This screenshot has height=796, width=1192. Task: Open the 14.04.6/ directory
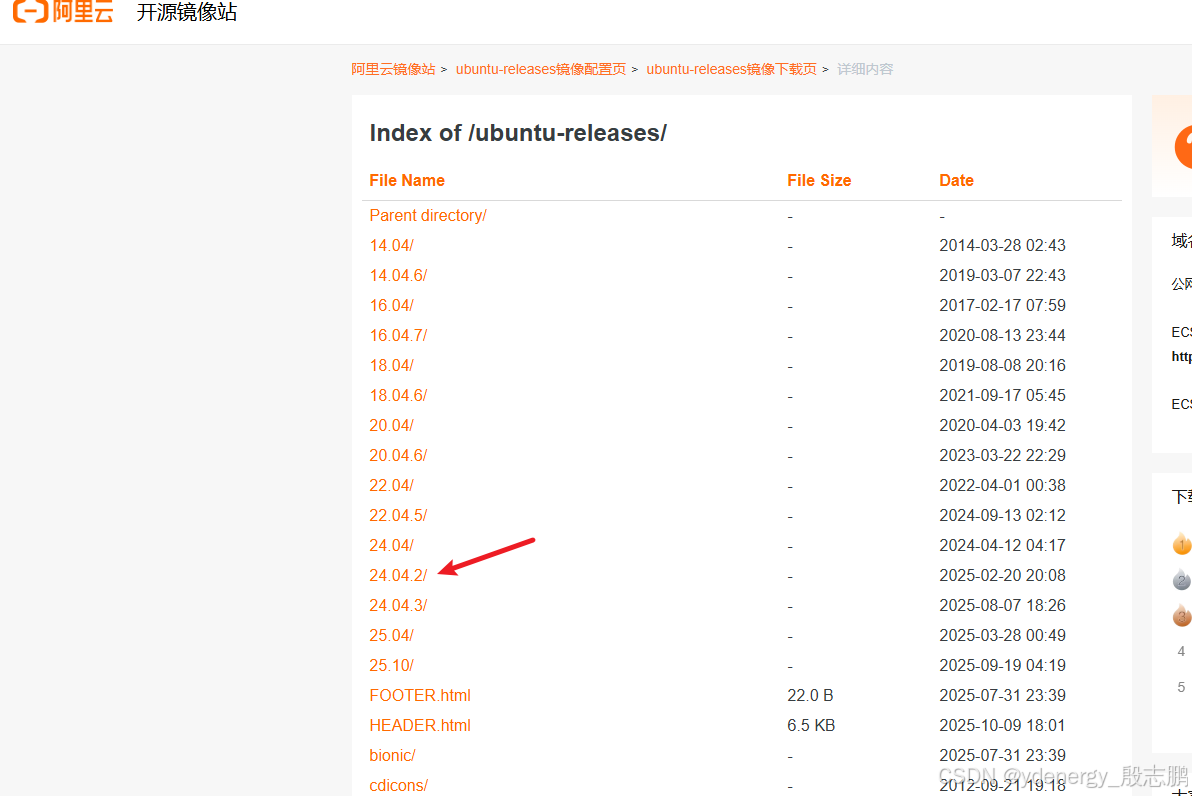(398, 275)
